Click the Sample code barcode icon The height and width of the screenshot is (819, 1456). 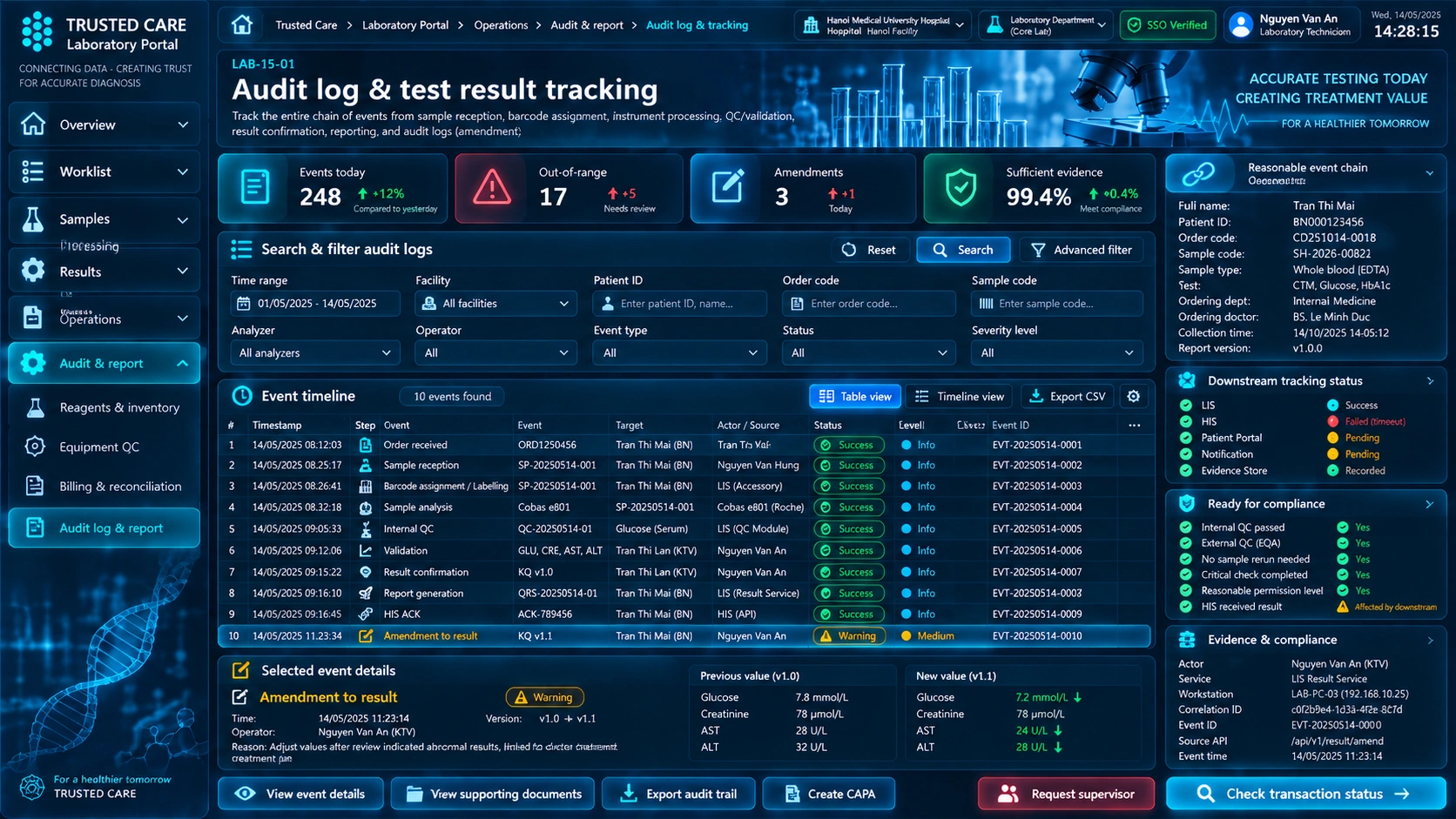pos(986,304)
